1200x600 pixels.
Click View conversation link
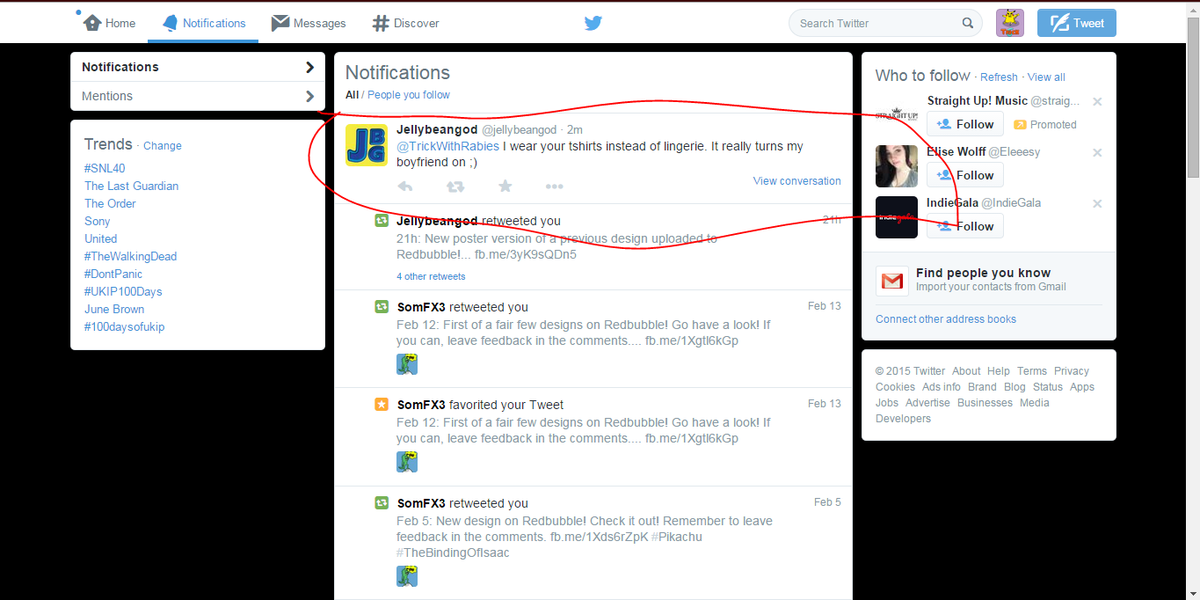pos(797,181)
